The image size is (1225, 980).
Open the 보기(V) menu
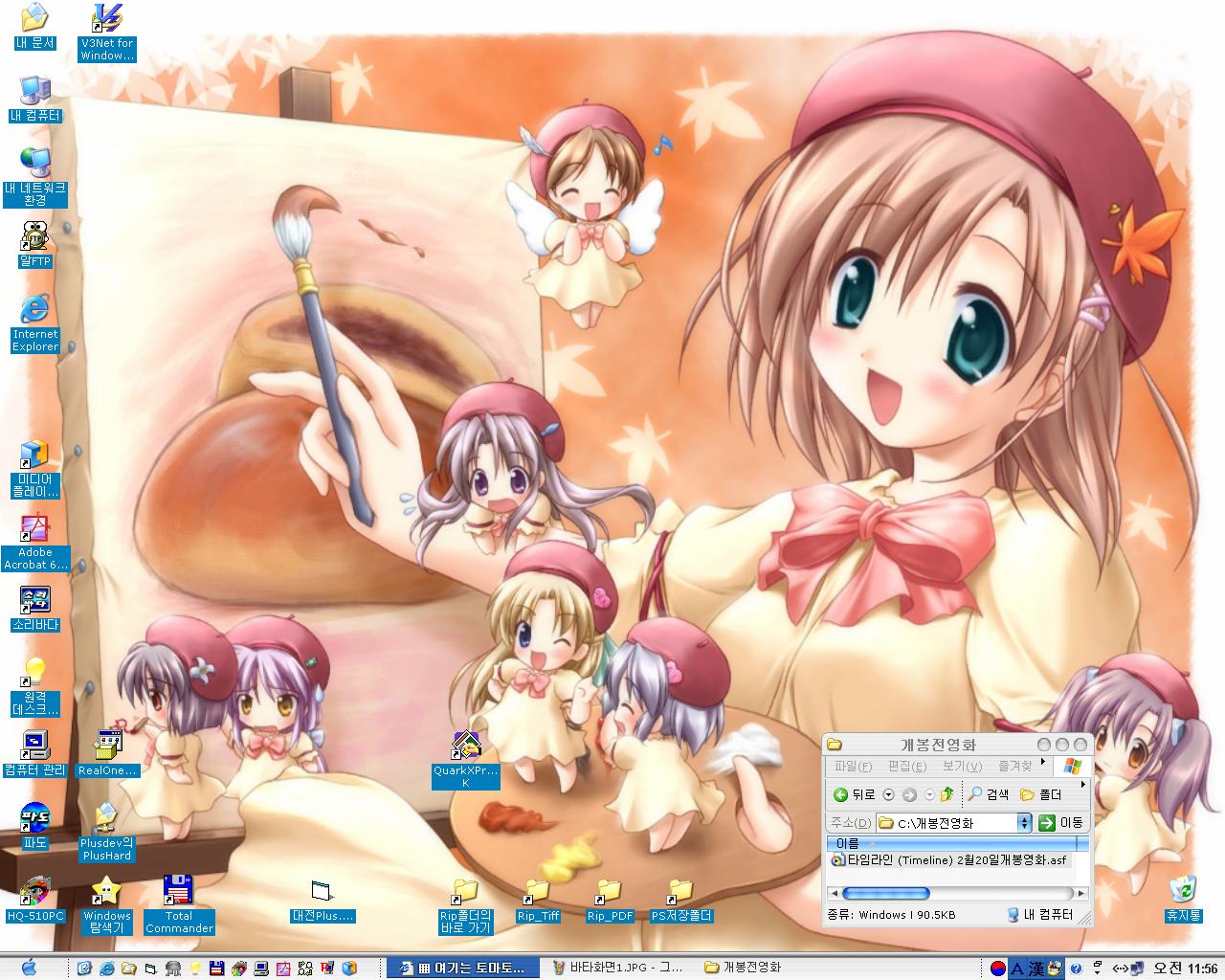[x=961, y=767]
